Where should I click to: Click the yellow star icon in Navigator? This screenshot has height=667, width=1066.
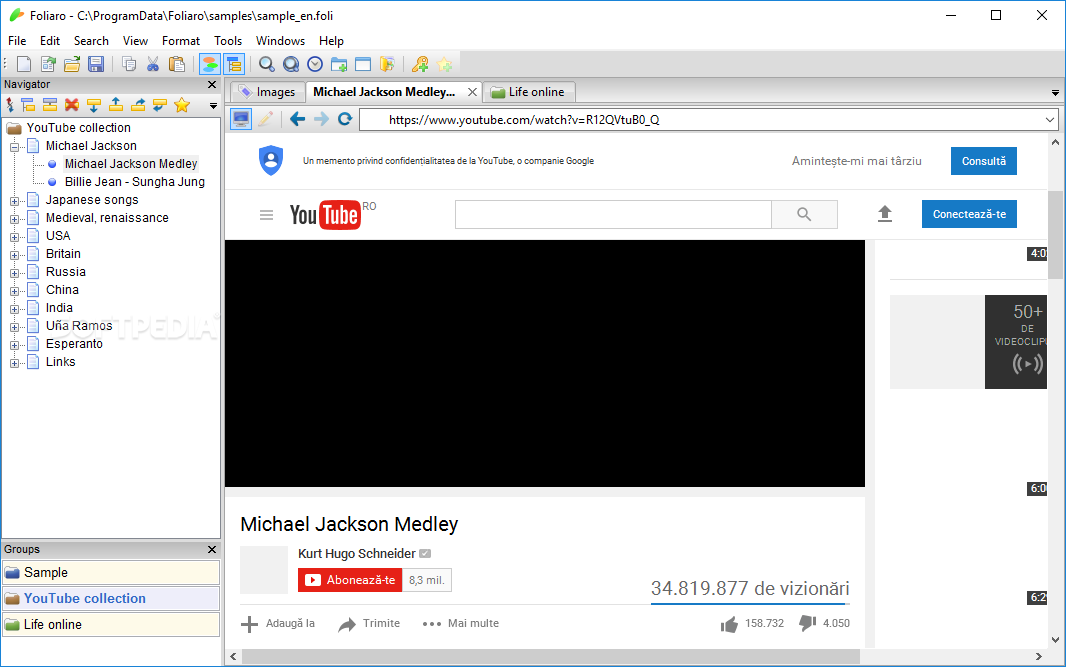coord(182,105)
